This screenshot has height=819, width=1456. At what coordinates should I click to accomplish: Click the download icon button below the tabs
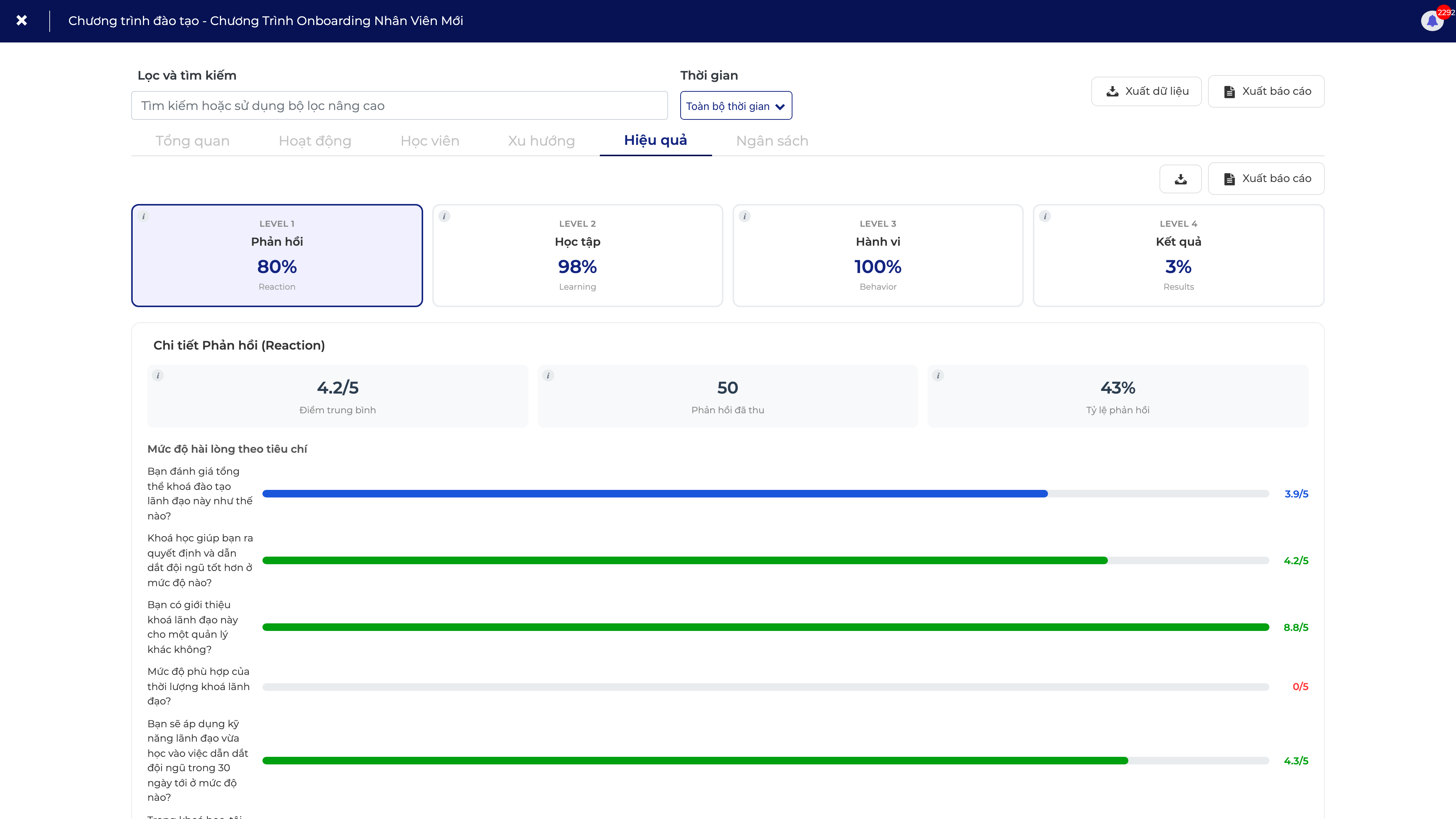[x=1180, y=179]
